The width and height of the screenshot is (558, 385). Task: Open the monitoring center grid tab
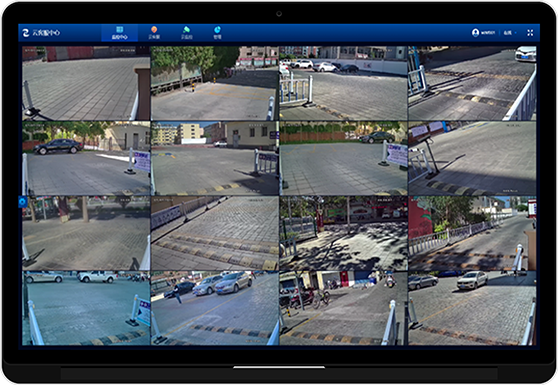120,33
